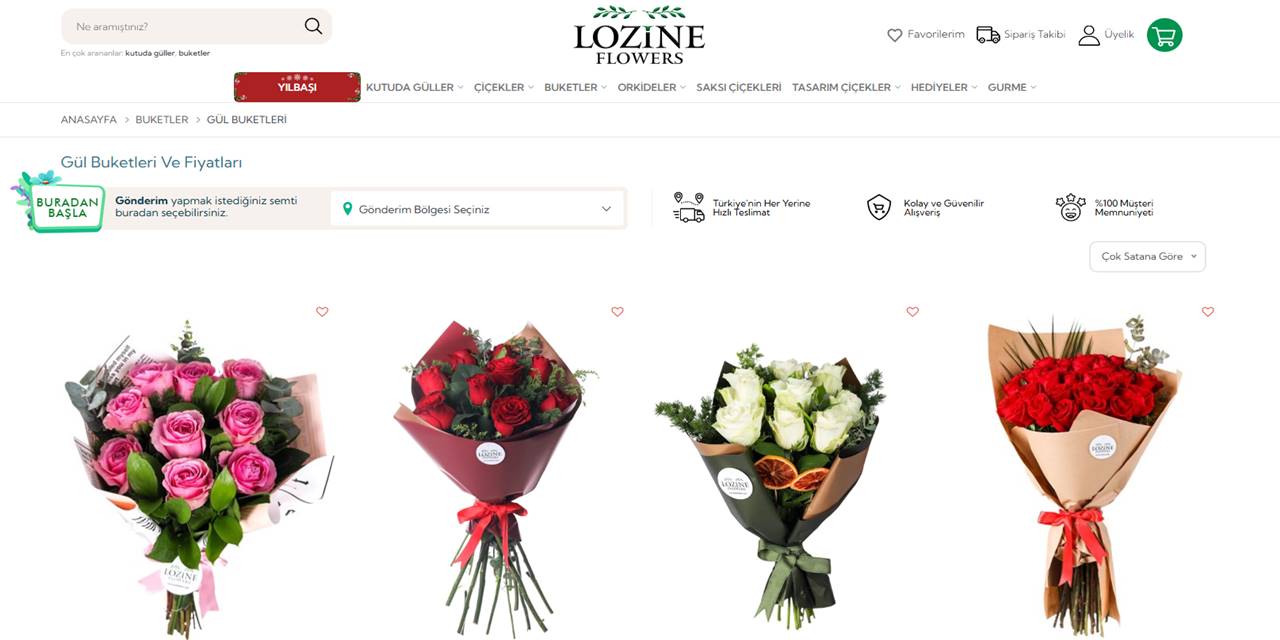Open Favorilerim heart icon in header
Viewport: 1280px width, 640px height.
click(895, 35)
